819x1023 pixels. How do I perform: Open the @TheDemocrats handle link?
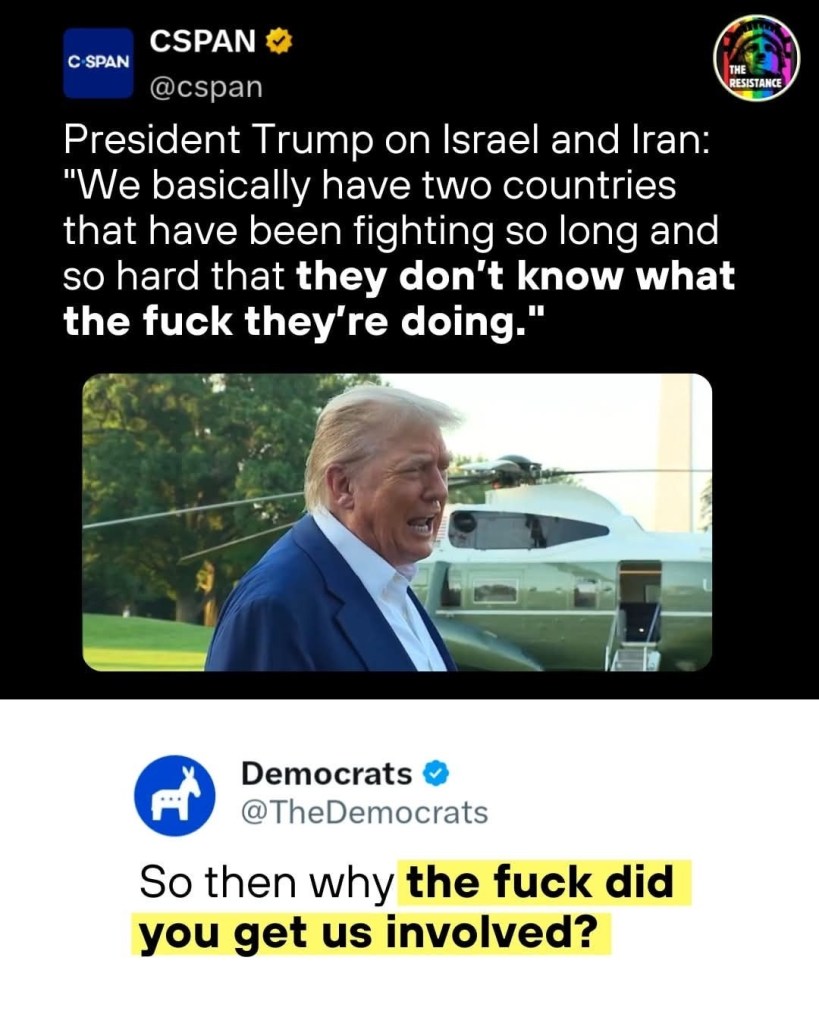364,812
